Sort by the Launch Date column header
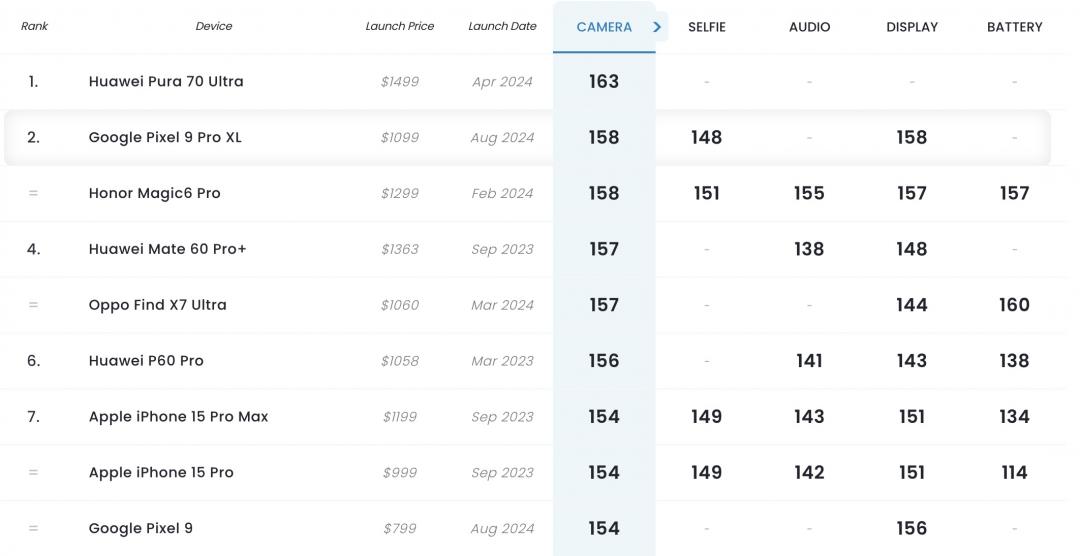The height and width of the screenshot is (556, 1080). click(x=502, y=26)
